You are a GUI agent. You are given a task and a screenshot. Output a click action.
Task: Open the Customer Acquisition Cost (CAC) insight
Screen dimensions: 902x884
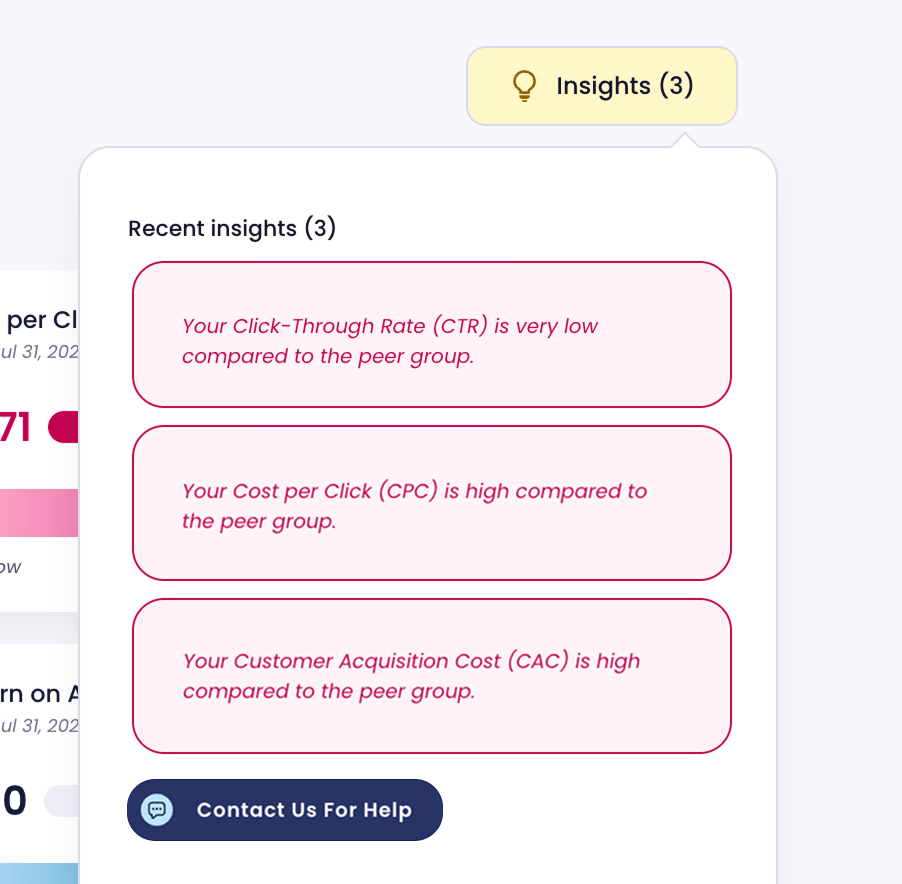click(431, 676)
